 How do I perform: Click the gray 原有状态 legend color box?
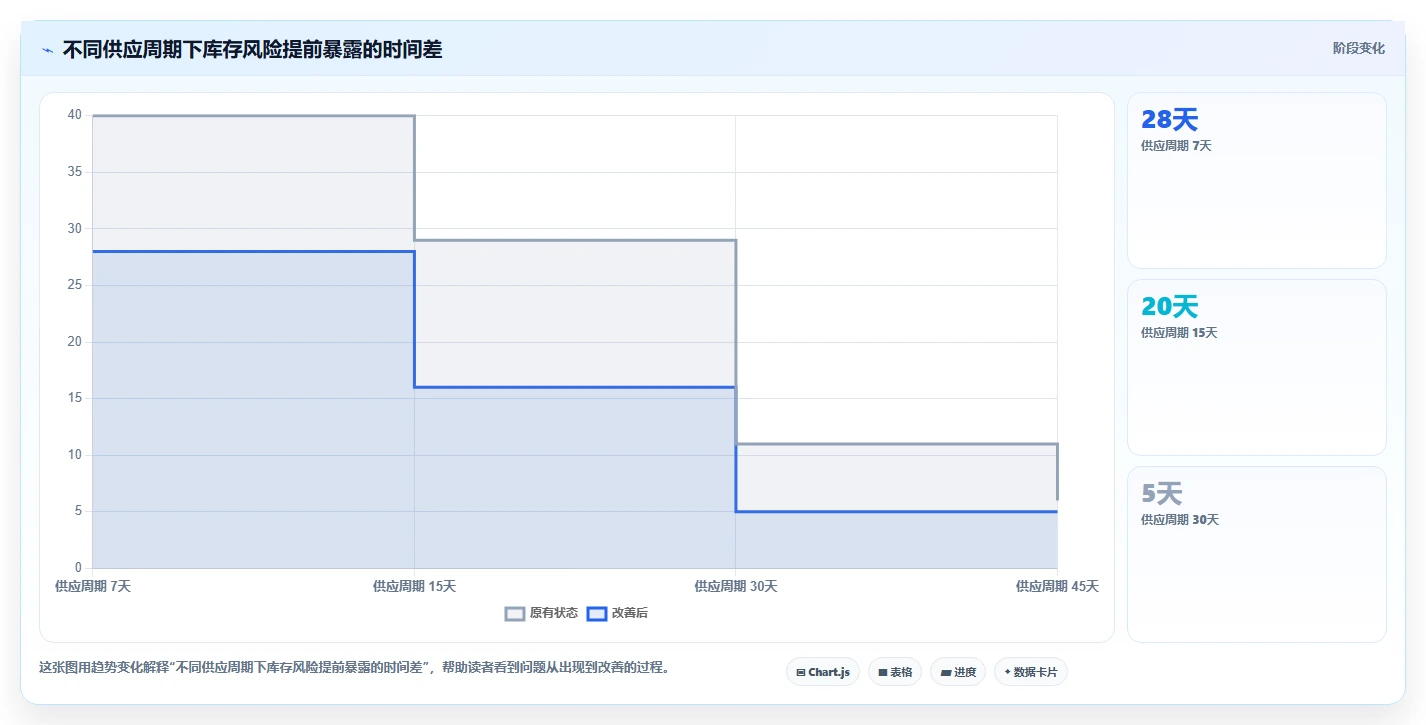click(515, 613)
